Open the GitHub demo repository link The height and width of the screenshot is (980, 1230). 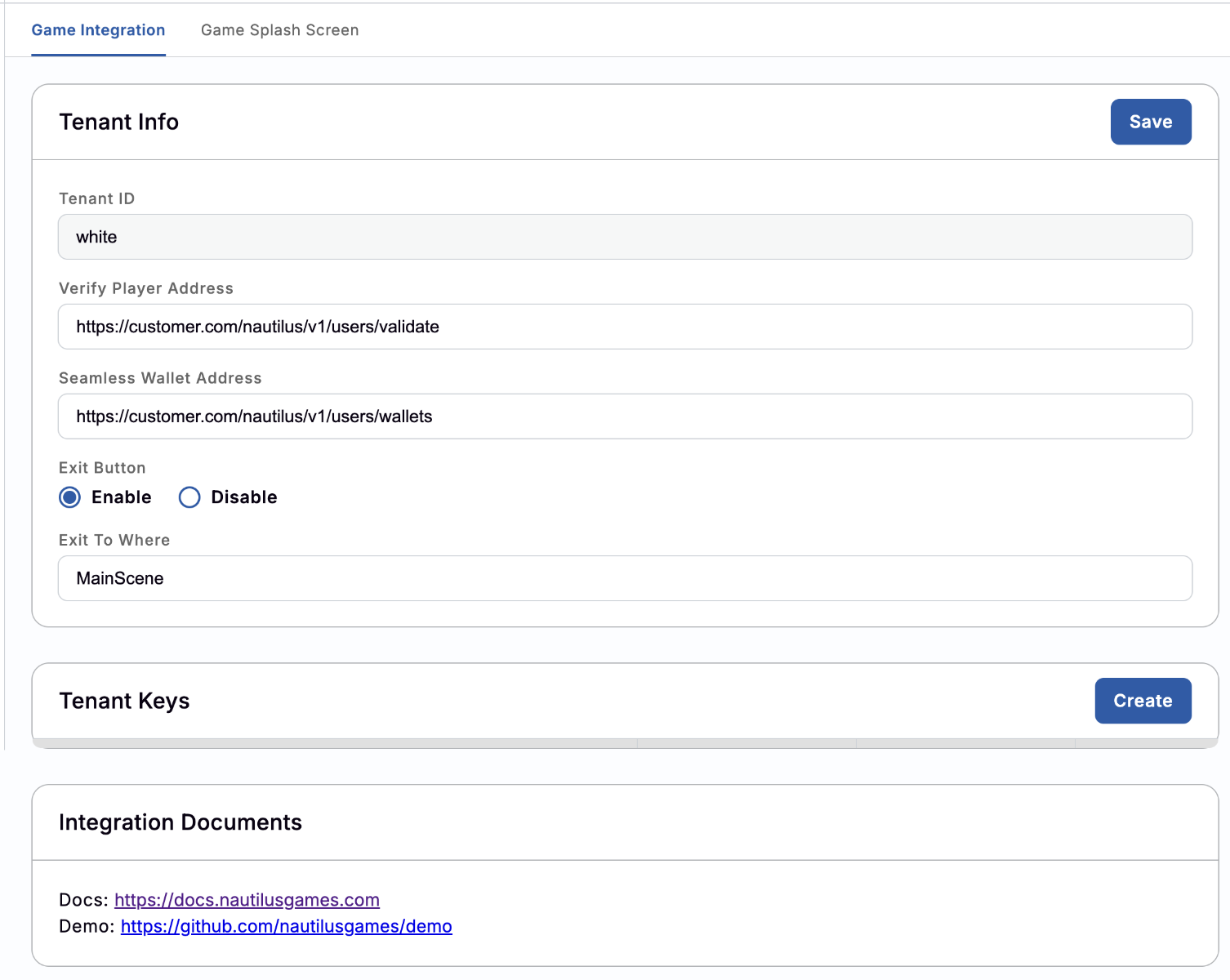286,926
